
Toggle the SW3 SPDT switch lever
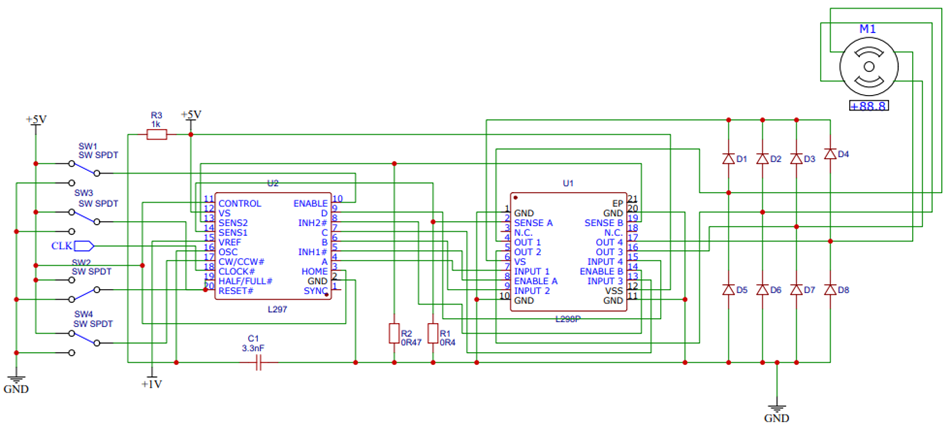[85, 217]
